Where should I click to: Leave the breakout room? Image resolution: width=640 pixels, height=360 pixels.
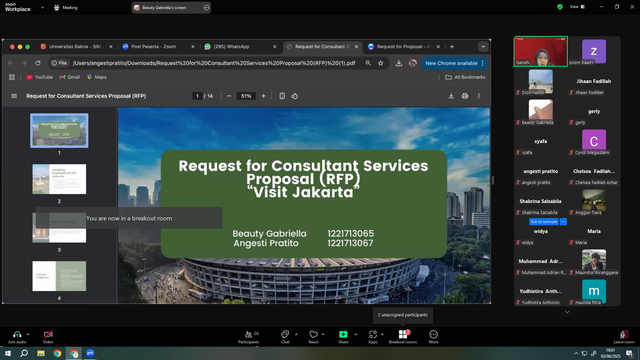624,337
